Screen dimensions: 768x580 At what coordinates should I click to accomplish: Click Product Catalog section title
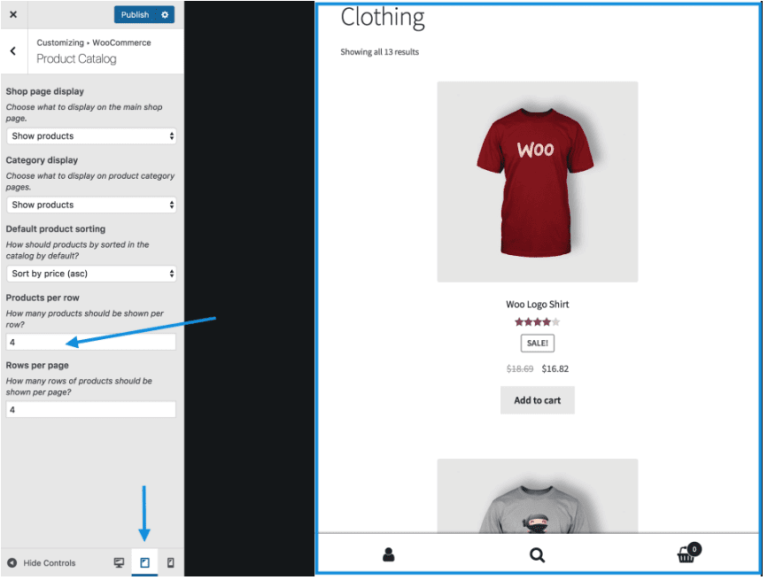point(76,59)
